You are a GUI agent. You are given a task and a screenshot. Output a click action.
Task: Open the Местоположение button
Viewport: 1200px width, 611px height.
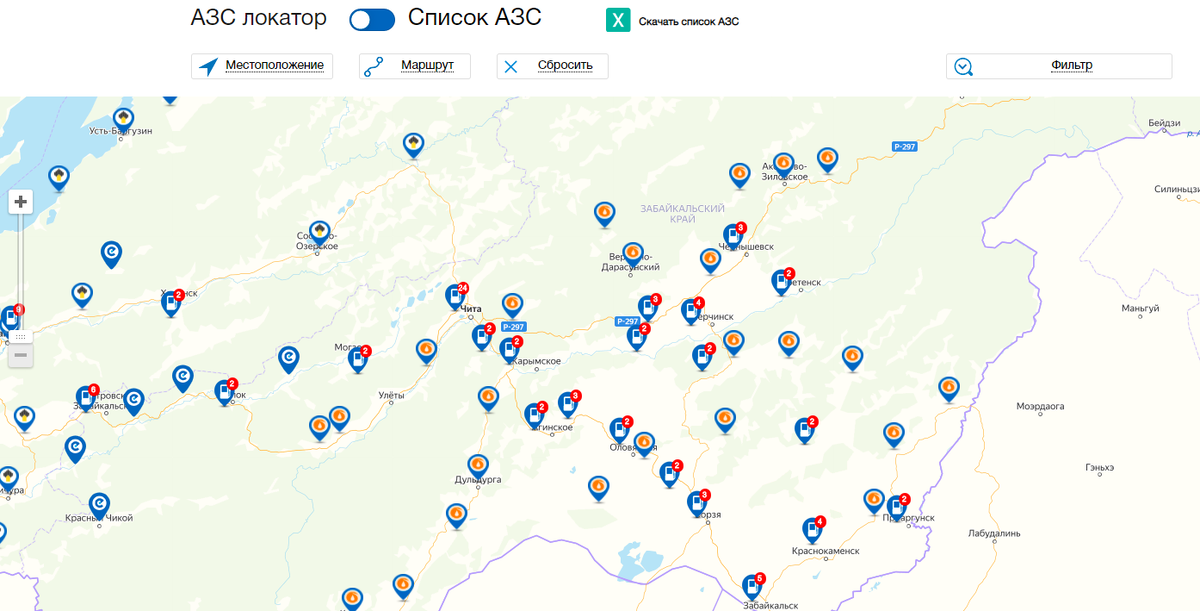coord(262,66)
